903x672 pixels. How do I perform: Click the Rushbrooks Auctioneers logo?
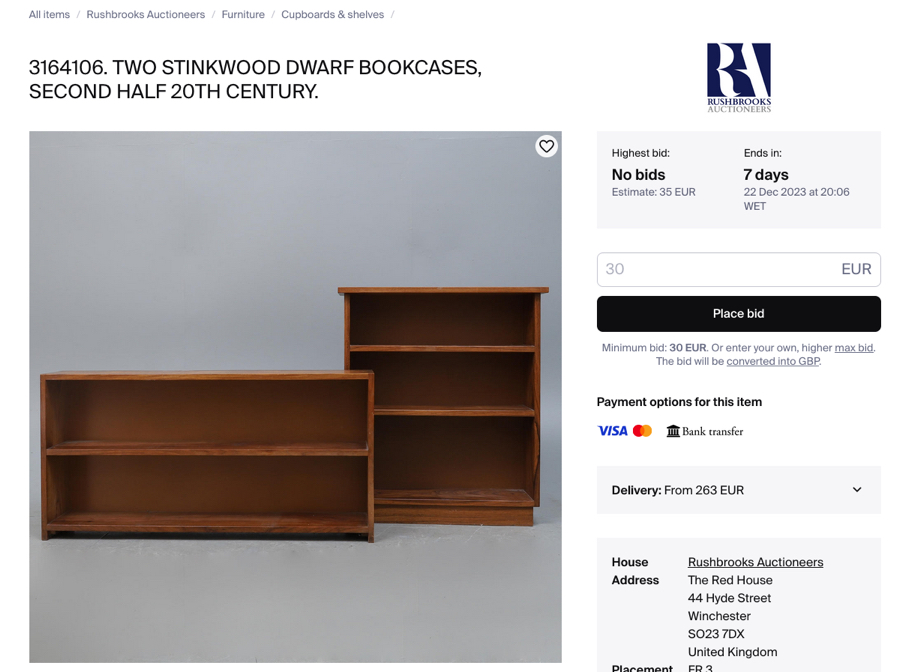(739, 78)
